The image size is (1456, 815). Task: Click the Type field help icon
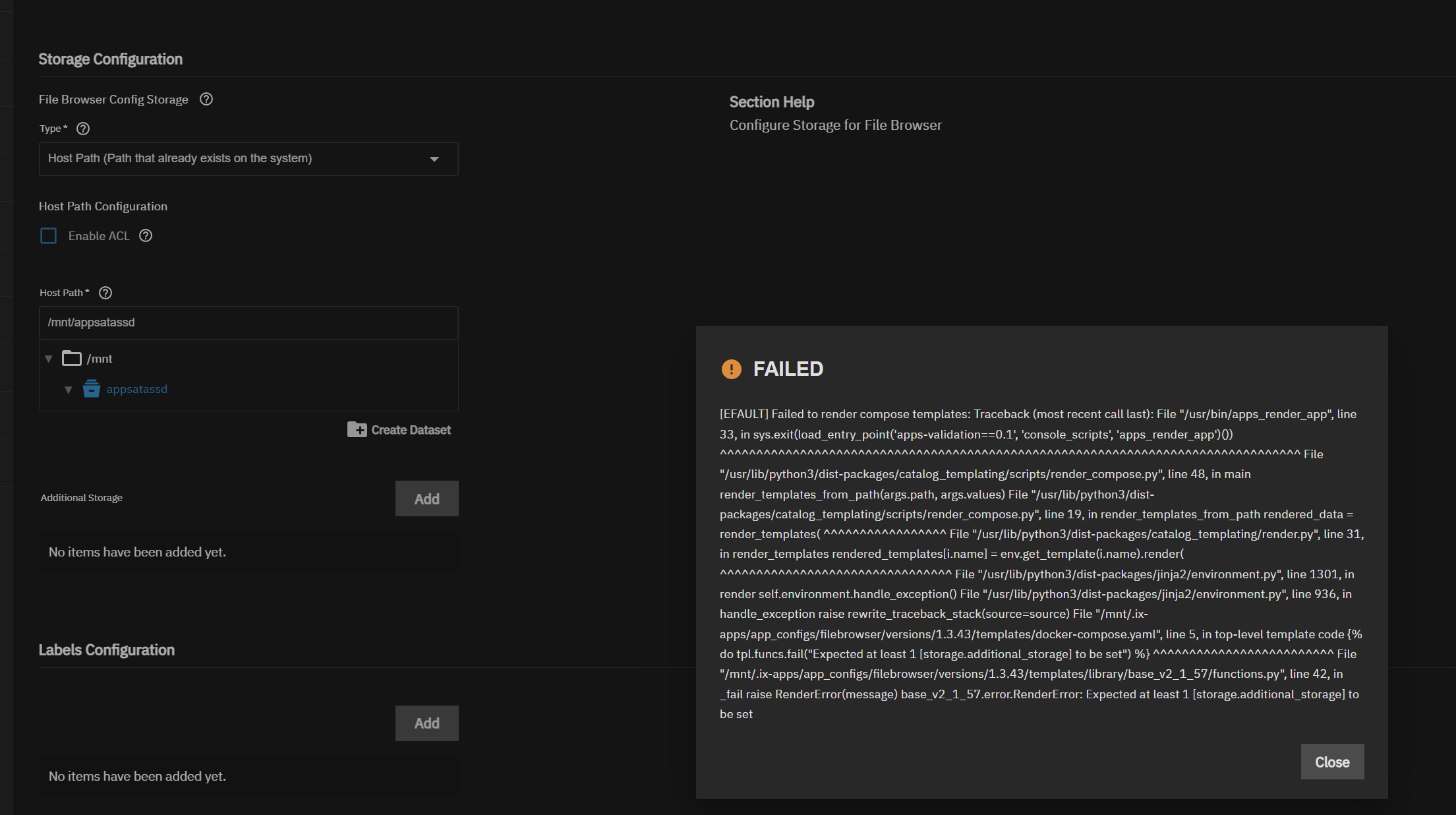coord(83,129)
